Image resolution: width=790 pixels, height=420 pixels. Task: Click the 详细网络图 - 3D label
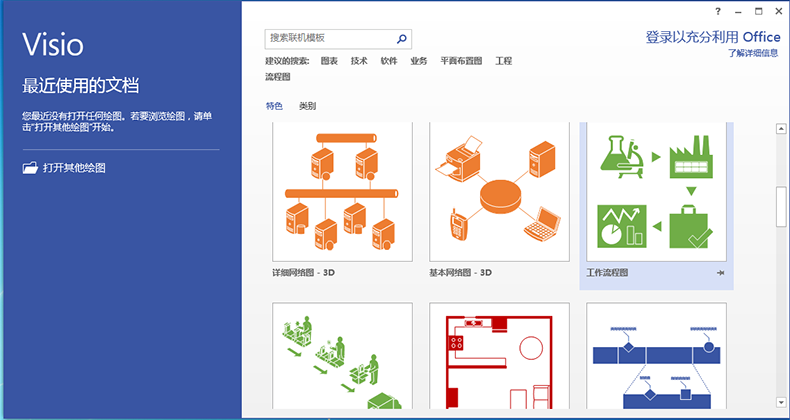click(303, 273)
